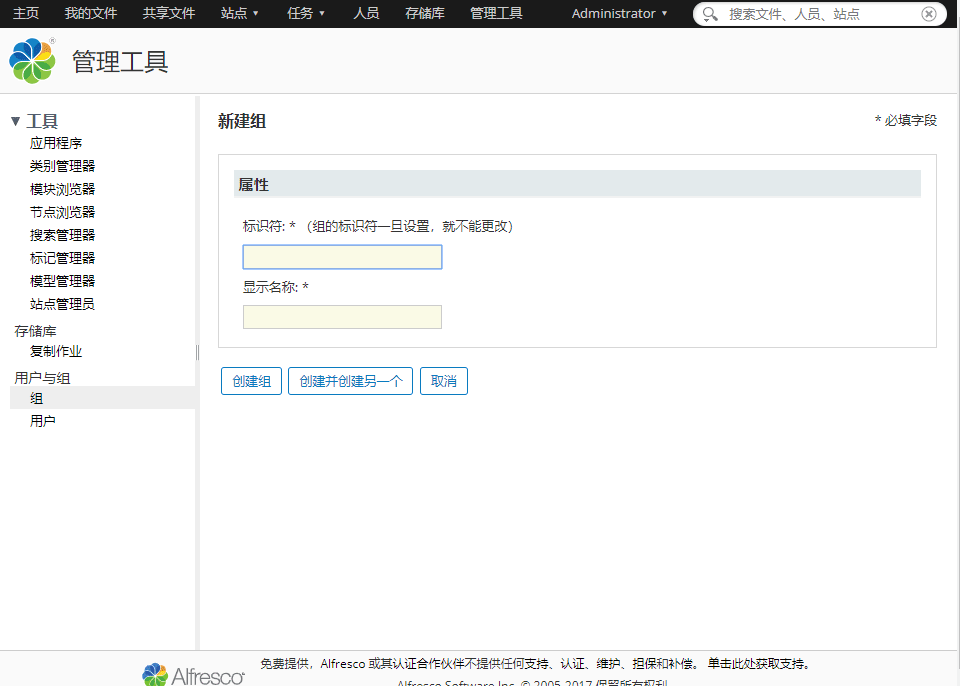Click the 创建组 button
Screen dimensions: 960x686
pyautogui.click(x=251, y=381)
